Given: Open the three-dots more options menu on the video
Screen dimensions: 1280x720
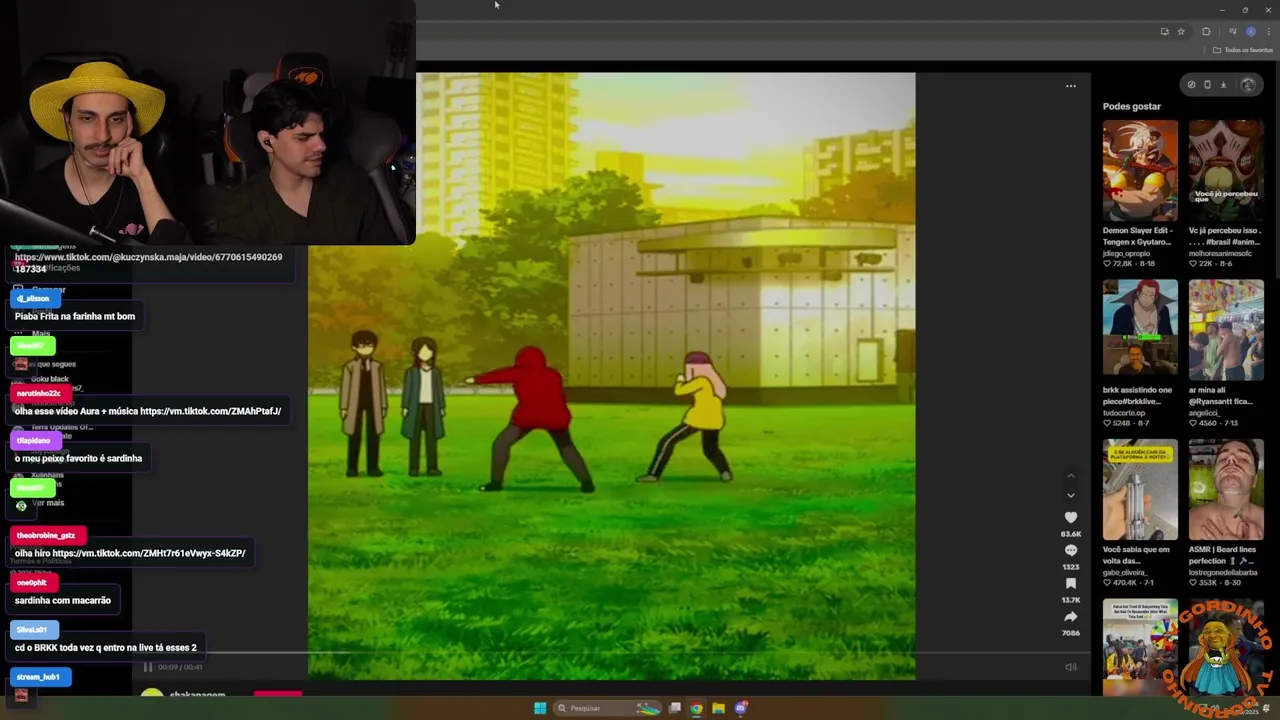Looking at the screenshot, I should (x=1070, y=86).
